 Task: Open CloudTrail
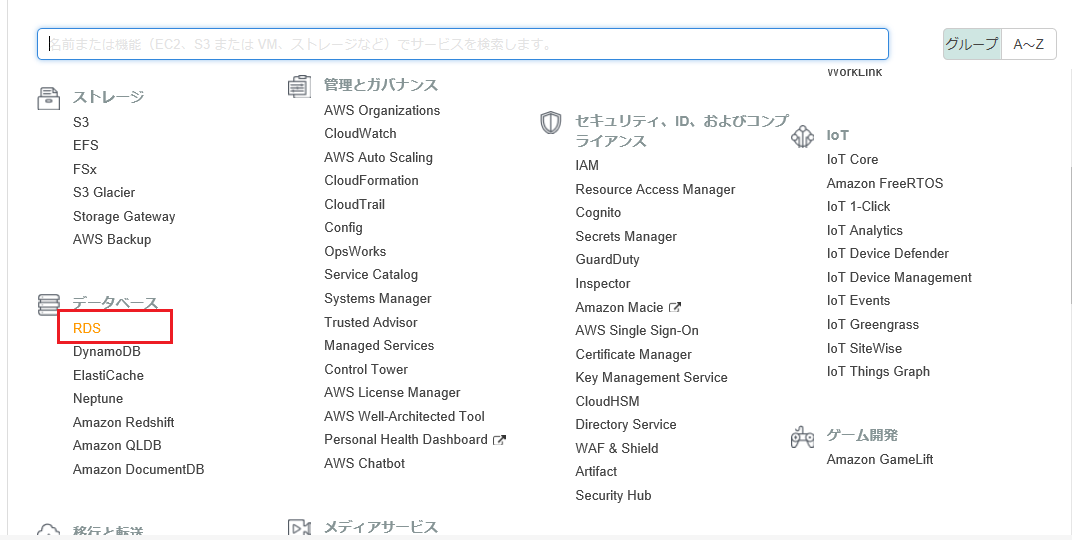[x=354, y=204]
